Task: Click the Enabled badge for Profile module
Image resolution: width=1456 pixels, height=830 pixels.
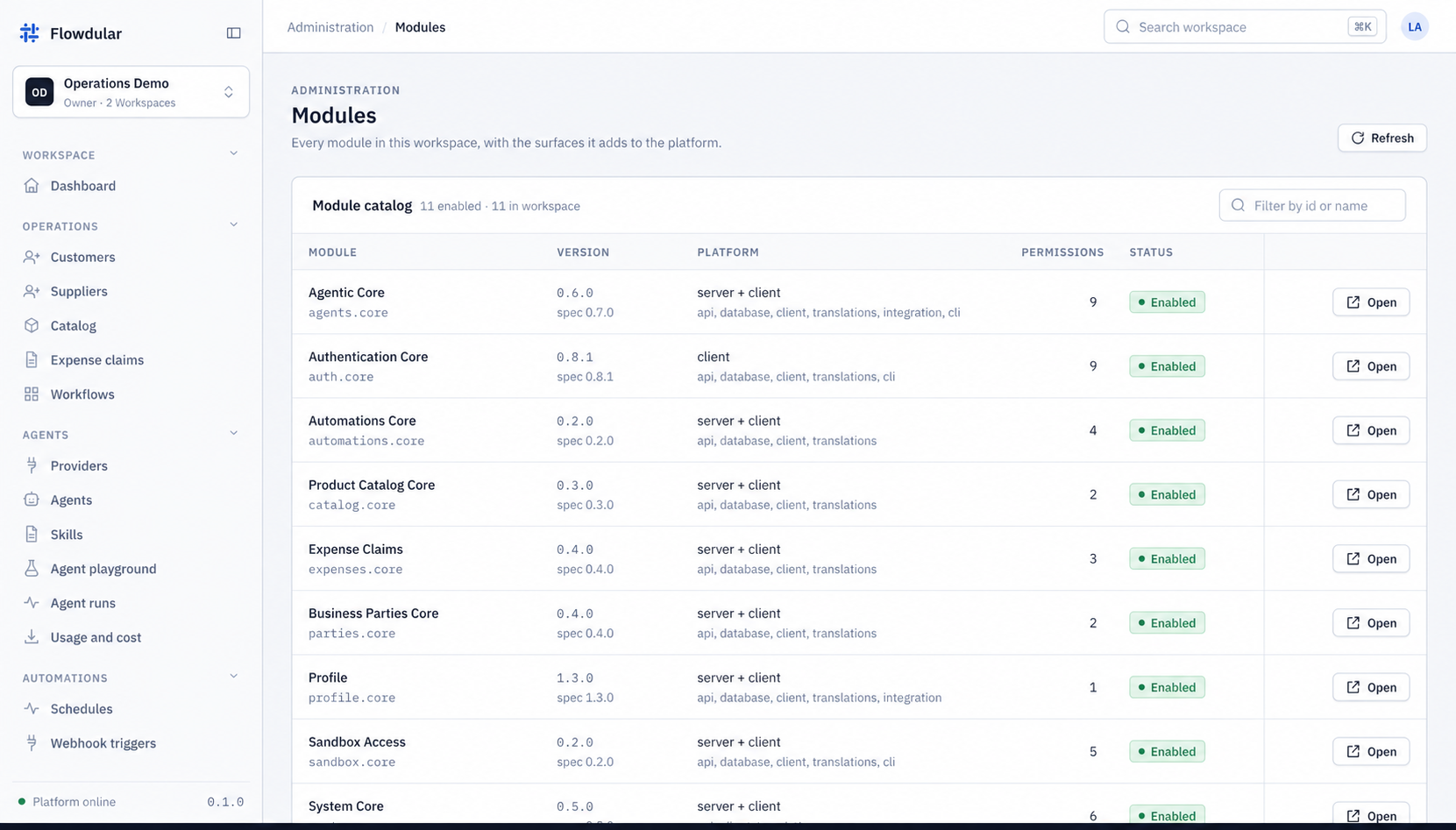Action: coord(1167,687)
